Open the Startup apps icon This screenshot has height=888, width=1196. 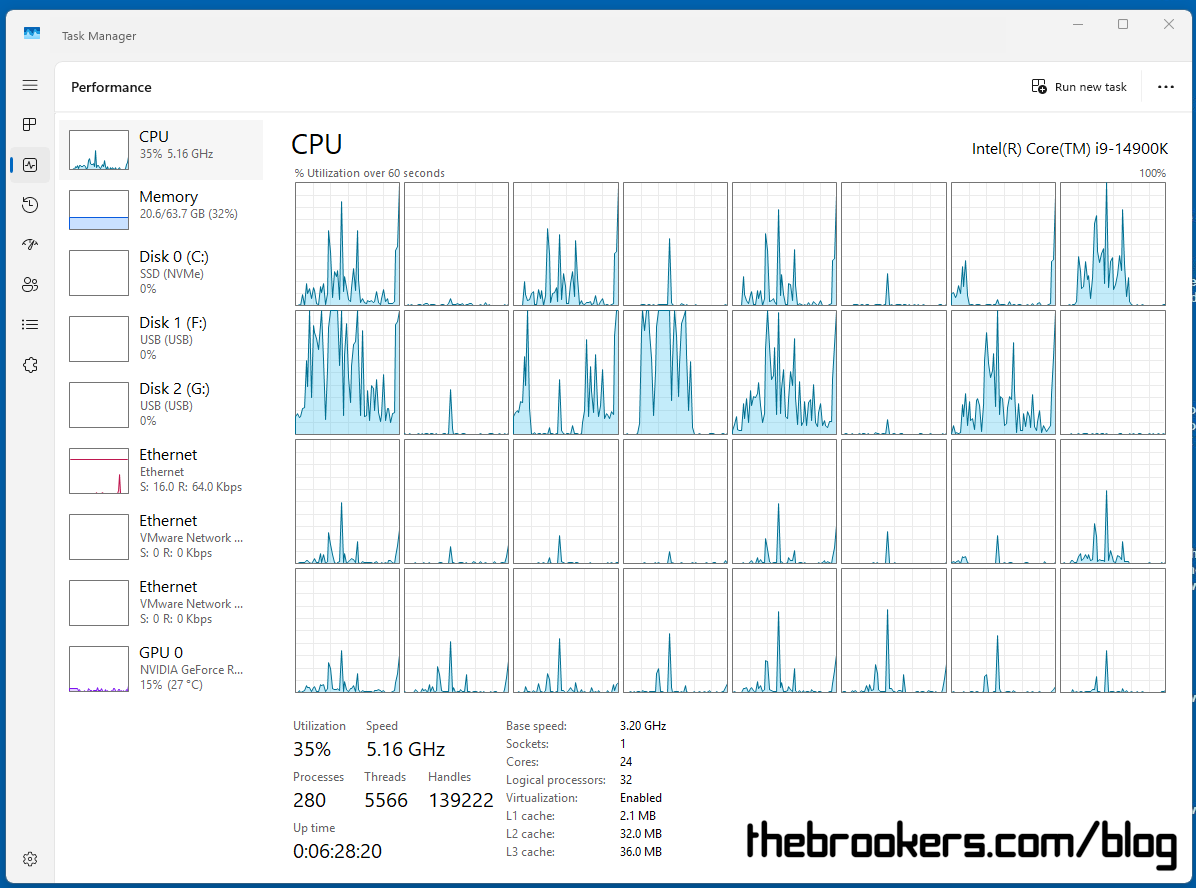tap(30, 245)
